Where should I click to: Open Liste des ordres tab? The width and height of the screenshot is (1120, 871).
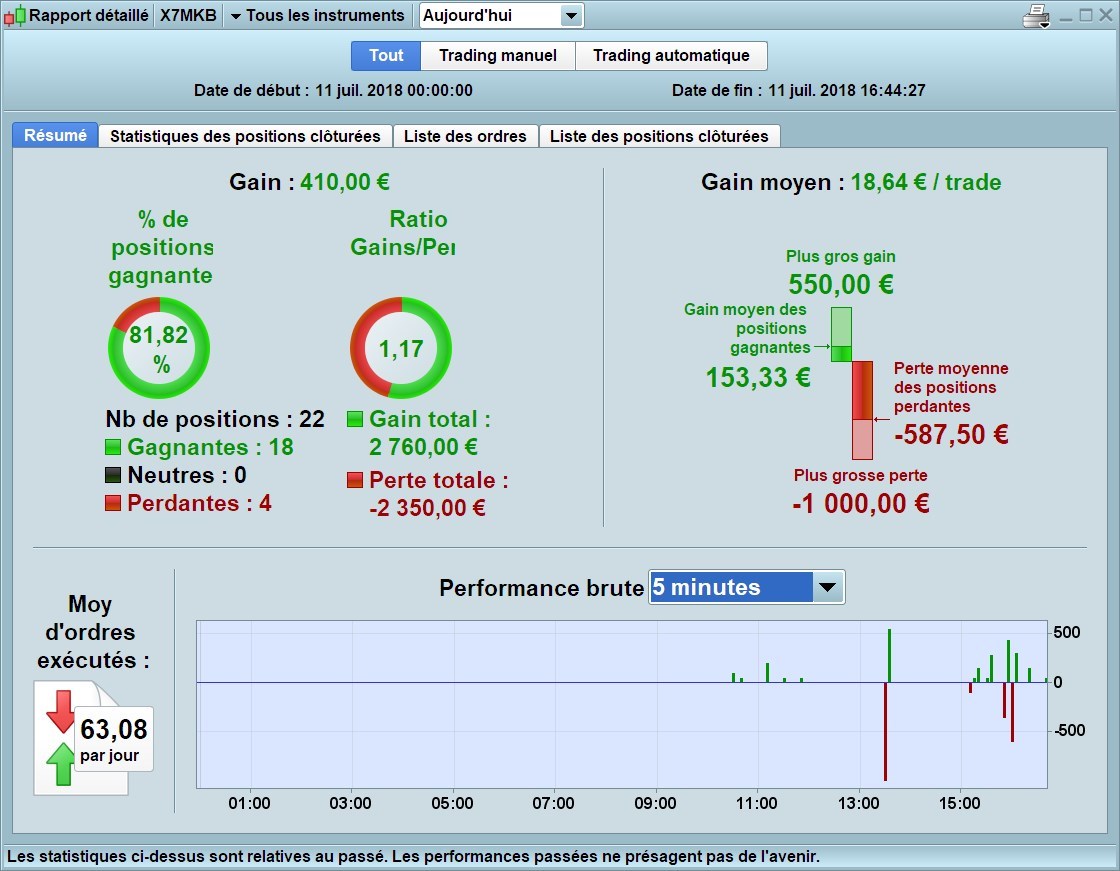coord(465,136)
